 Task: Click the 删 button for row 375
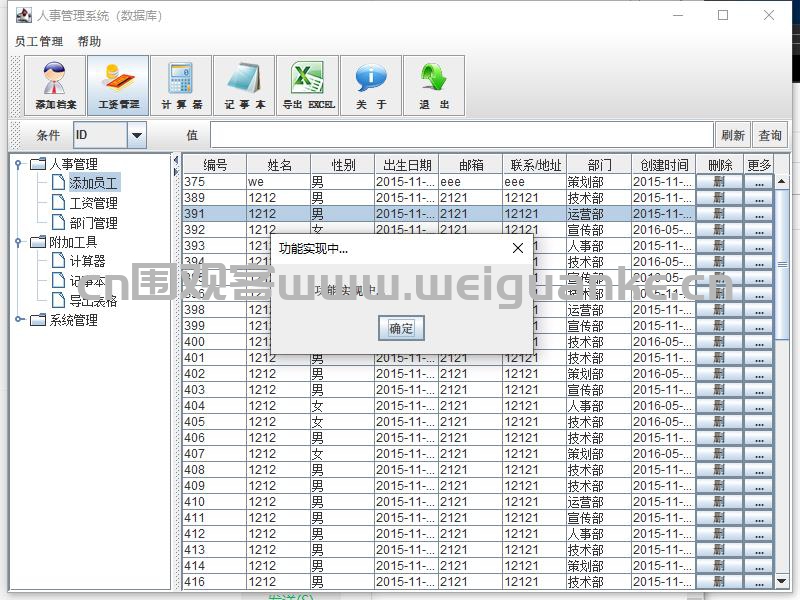click(719, 182)
